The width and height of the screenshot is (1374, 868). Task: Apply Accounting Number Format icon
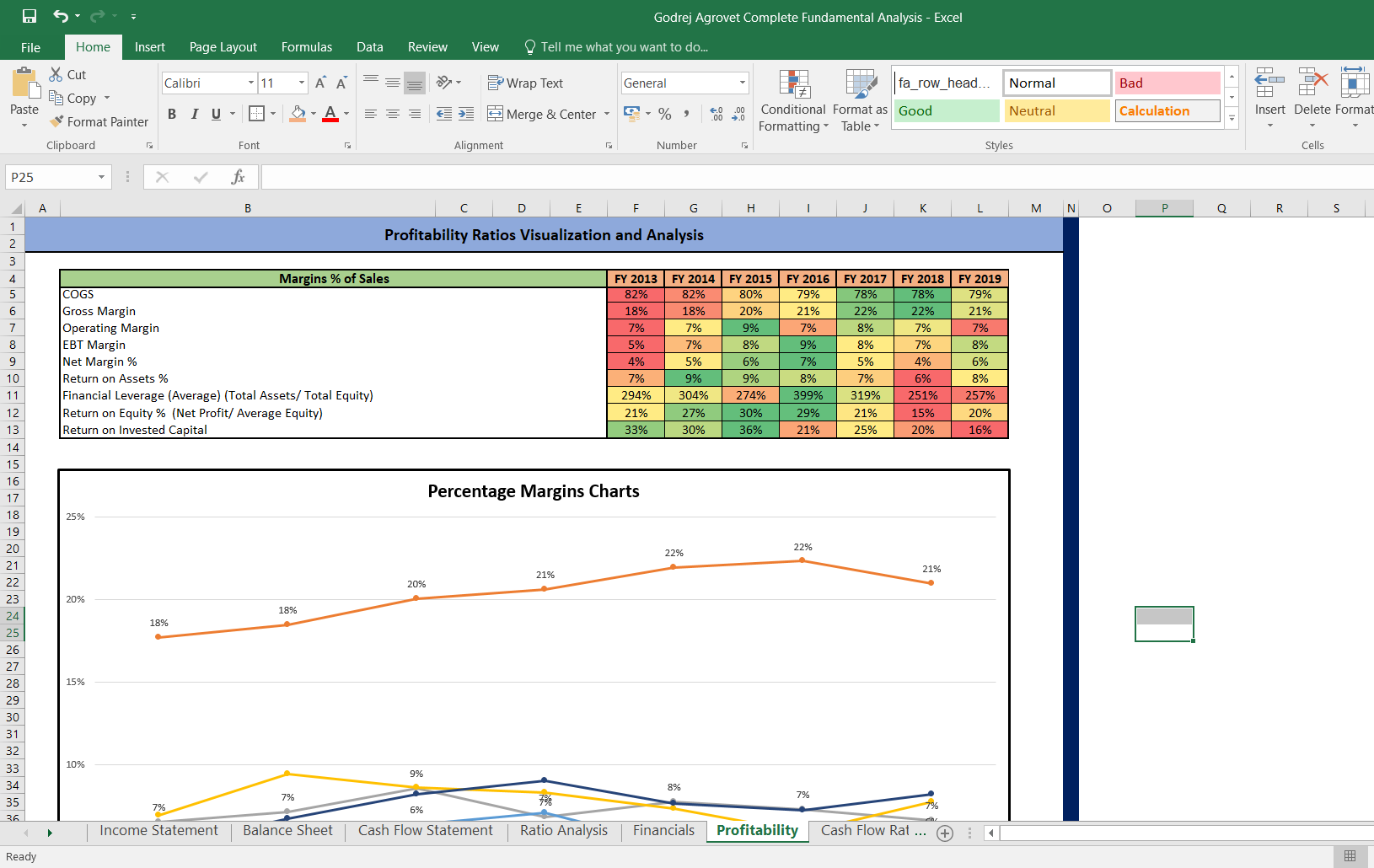[632, 113]
